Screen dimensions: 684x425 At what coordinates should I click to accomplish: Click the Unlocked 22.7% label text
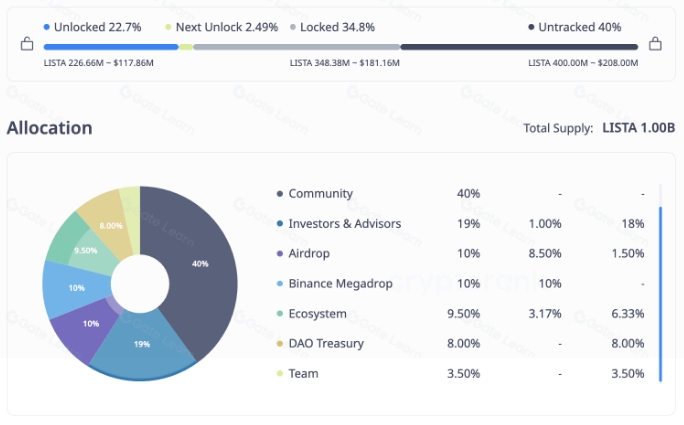(x=98, y=27)
